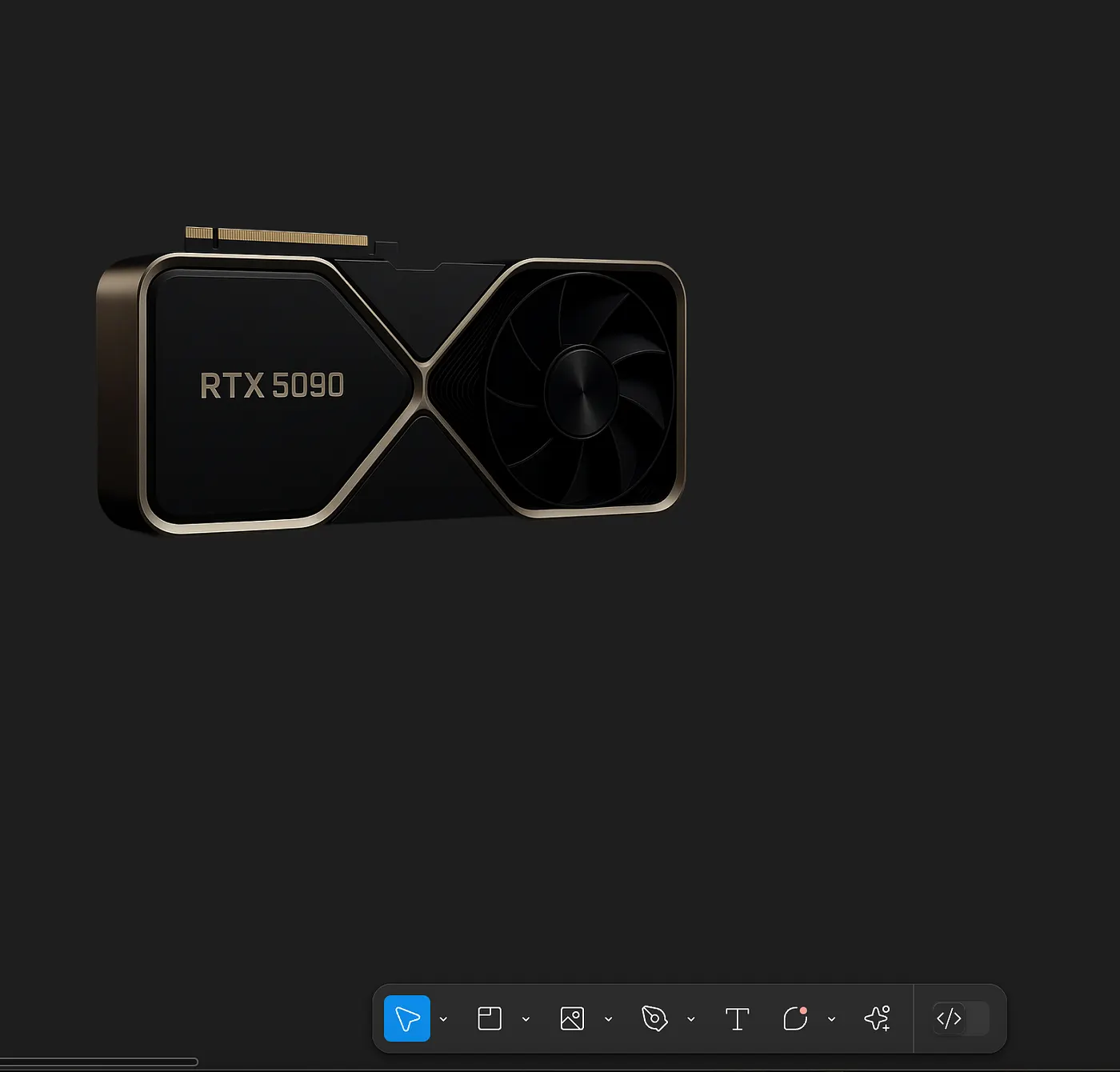Enable Dev Mode with its toggle switch
The width and height of the screenshot is (1120, 1072).
(970, 1018)
